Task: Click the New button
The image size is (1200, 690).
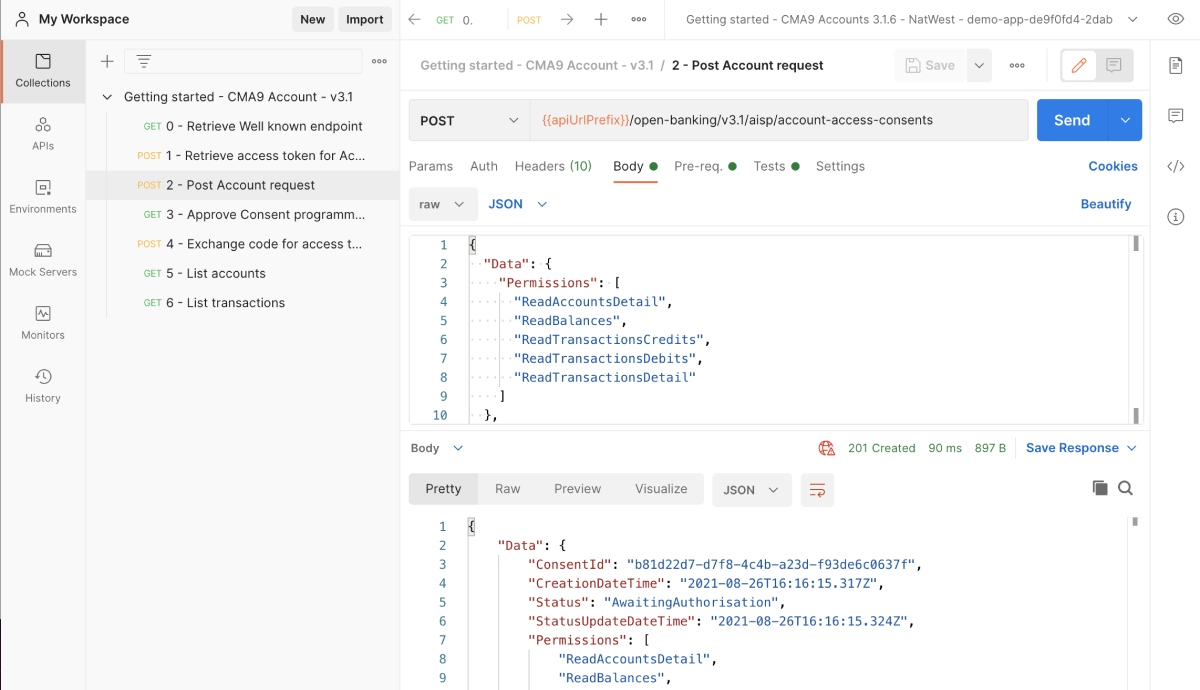Action: point(313,19)
